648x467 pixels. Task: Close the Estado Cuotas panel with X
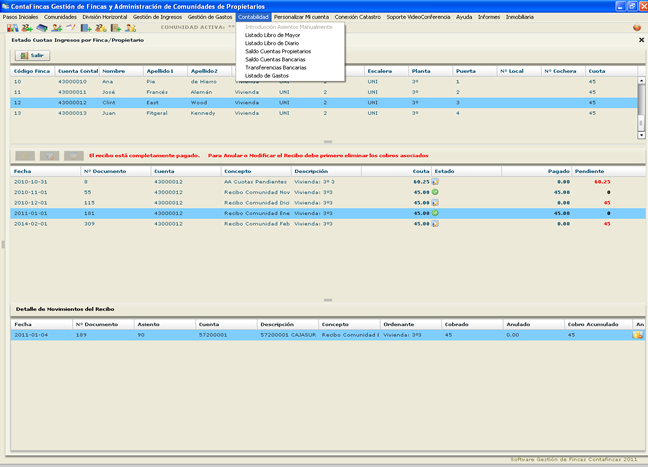pos(641,40)
